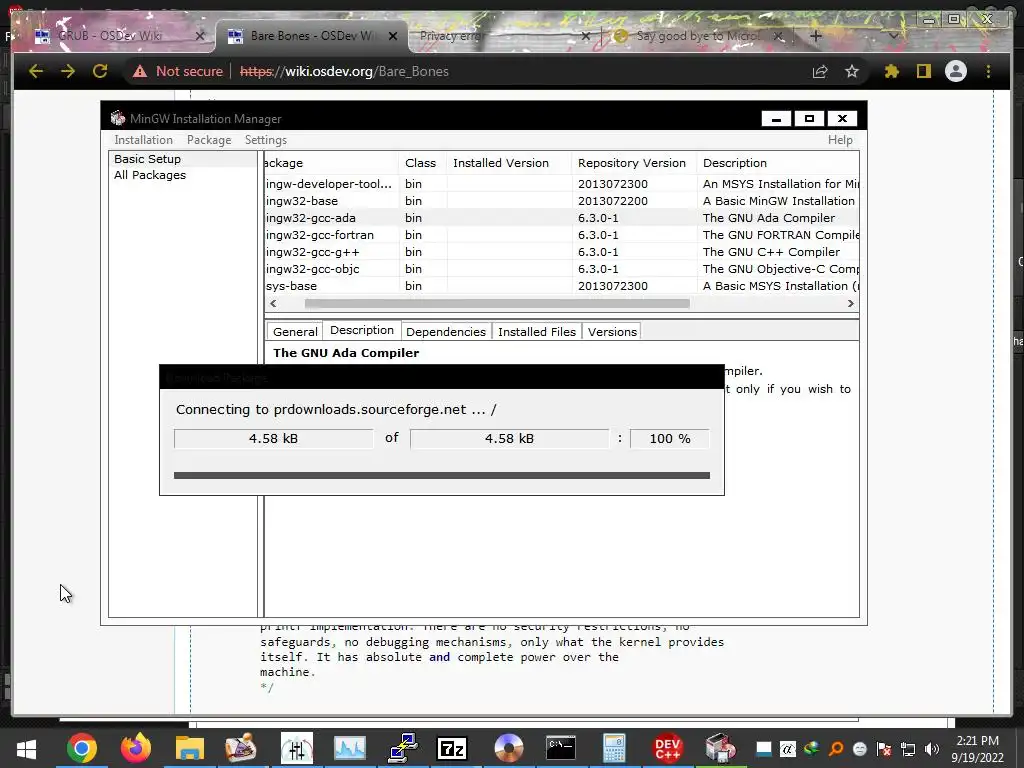Click the network tray icon
Viewport: 1024px width, 768px height.
908,749
